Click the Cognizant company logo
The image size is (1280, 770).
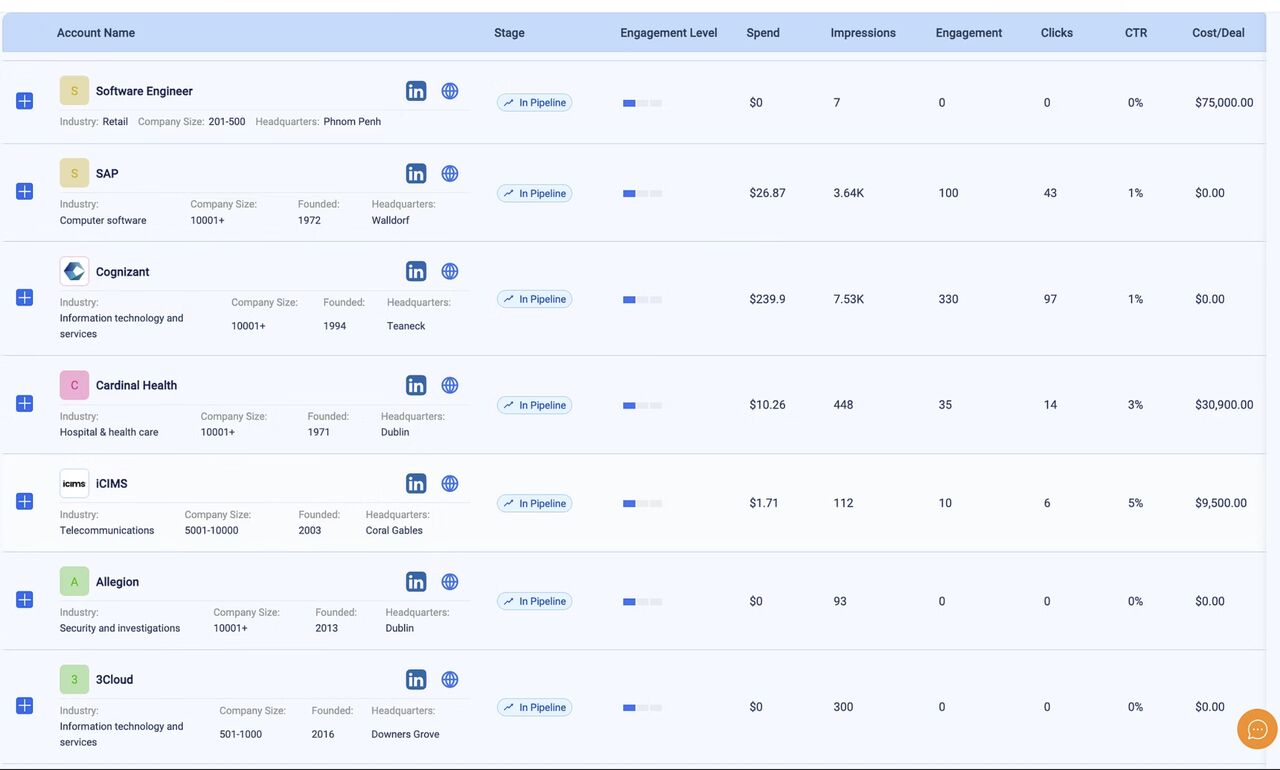click(74, 271)
